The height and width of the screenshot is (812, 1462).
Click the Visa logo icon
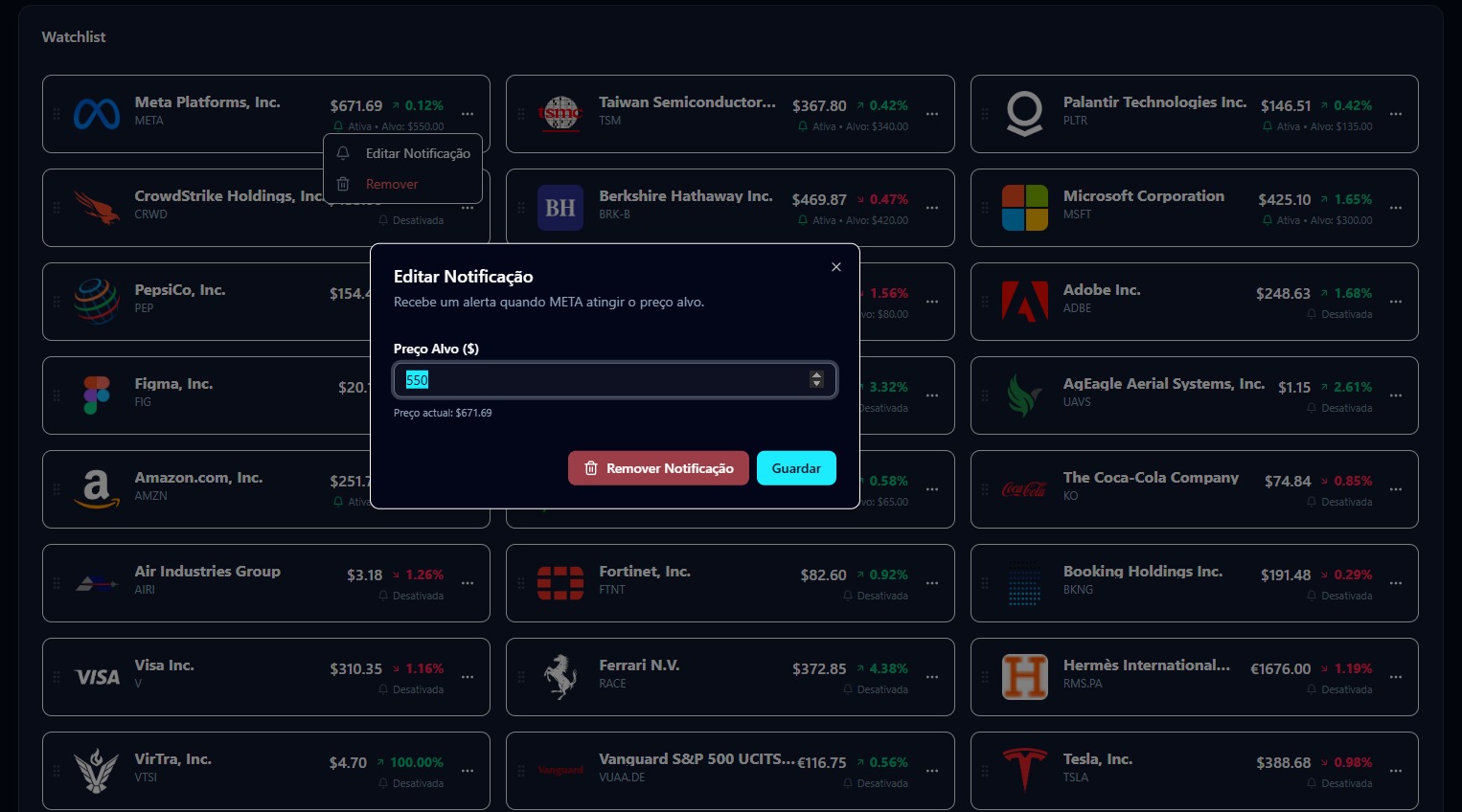[x=97, y=677]
